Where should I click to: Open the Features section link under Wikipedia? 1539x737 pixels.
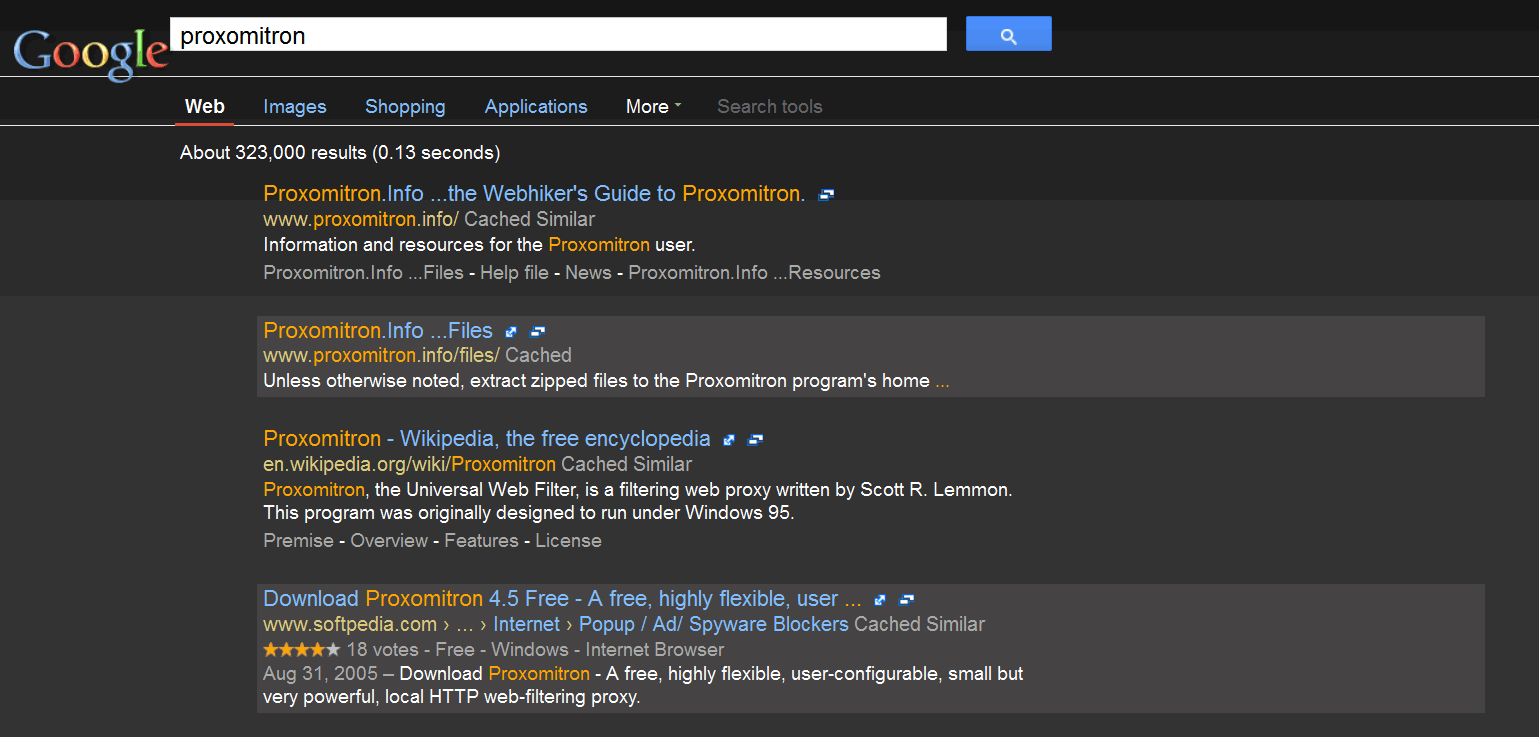pyautogui.click(x=481, y=541)
